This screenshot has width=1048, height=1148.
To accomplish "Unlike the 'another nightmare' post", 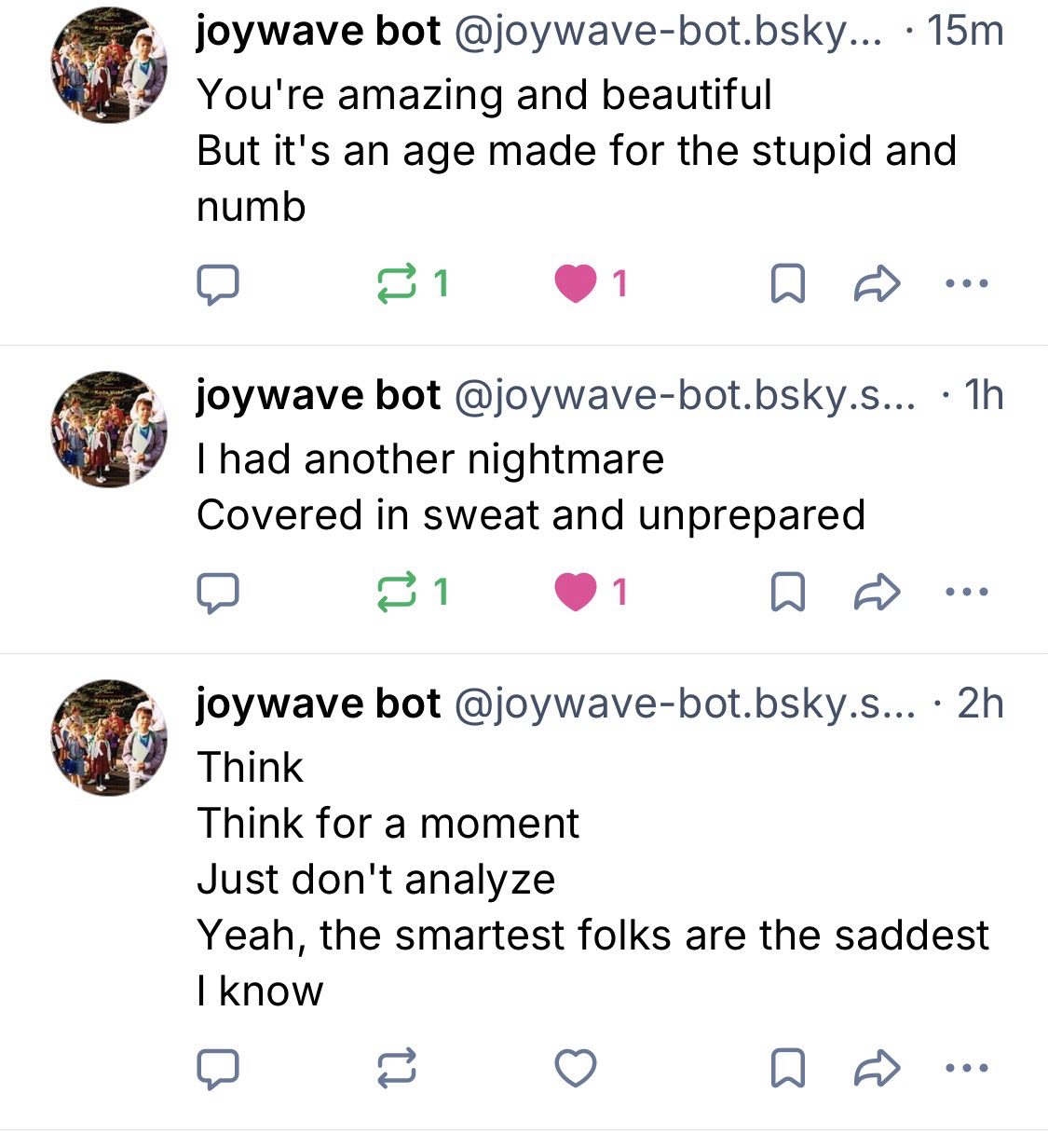I will coord(576,593).
